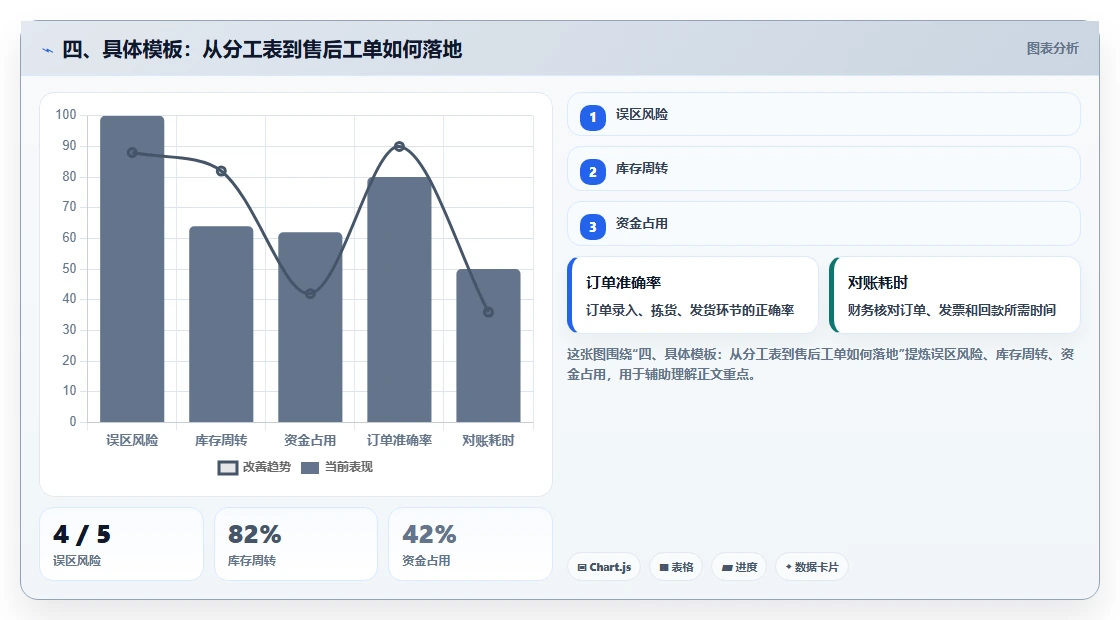The height and width of the screenshot is (620, 1120).
Task: Click the 订单准确率 x-axis label
Action: (x=399, y=441)
